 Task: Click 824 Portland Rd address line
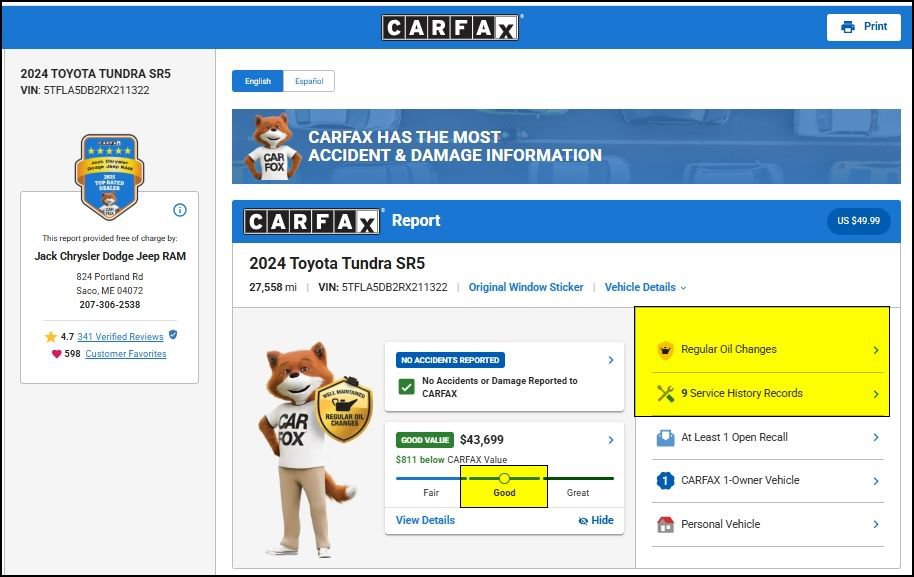click(x=110, y=276)
